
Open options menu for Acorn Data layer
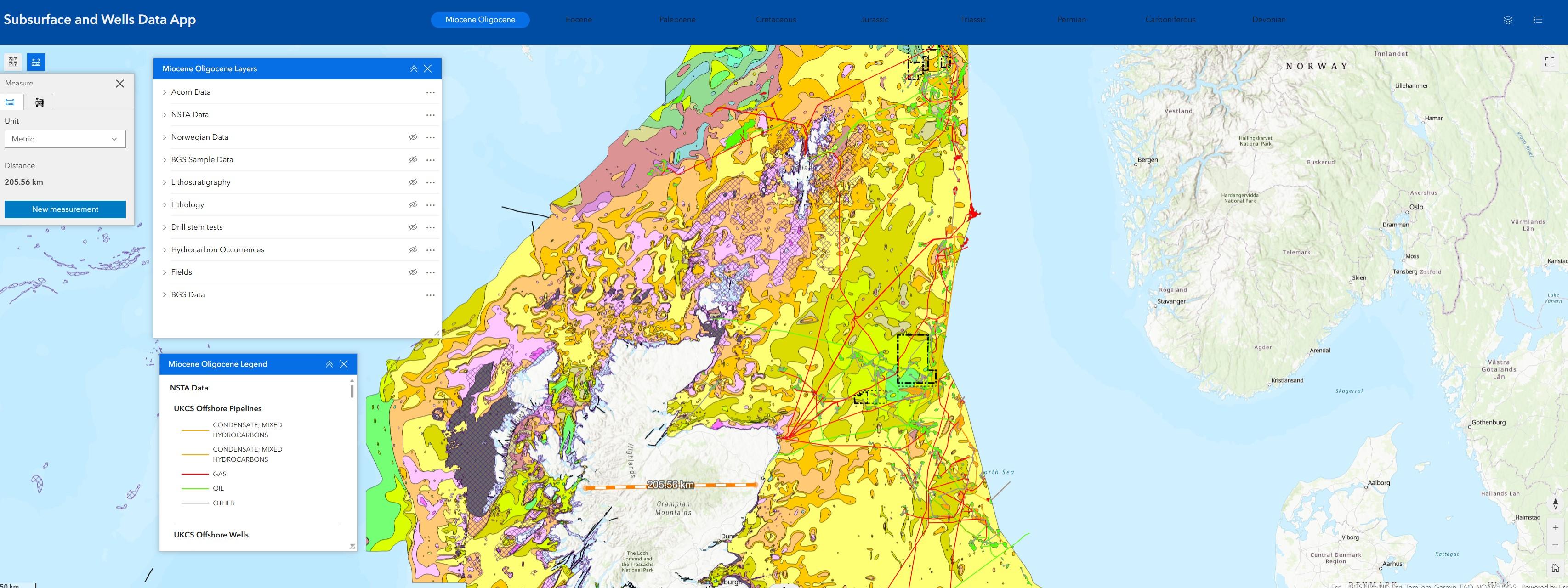pyautogui.click(x=430, y=92)
